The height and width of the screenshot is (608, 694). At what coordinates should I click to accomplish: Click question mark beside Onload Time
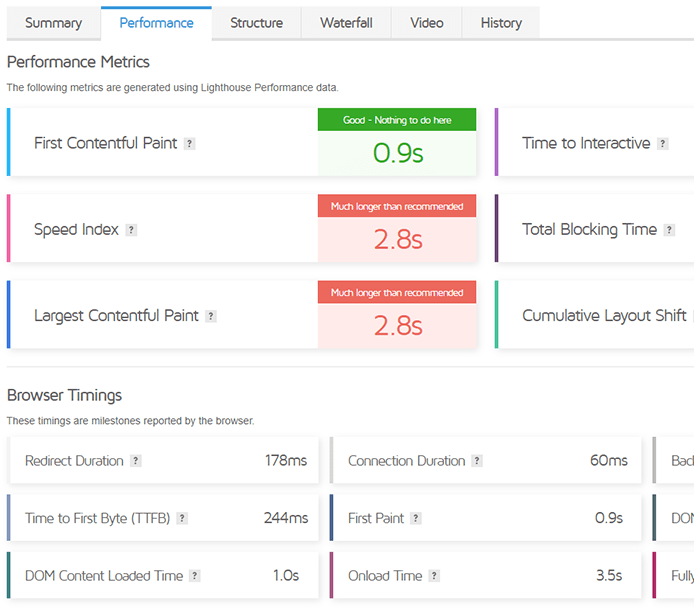click(x=434, y=576)
